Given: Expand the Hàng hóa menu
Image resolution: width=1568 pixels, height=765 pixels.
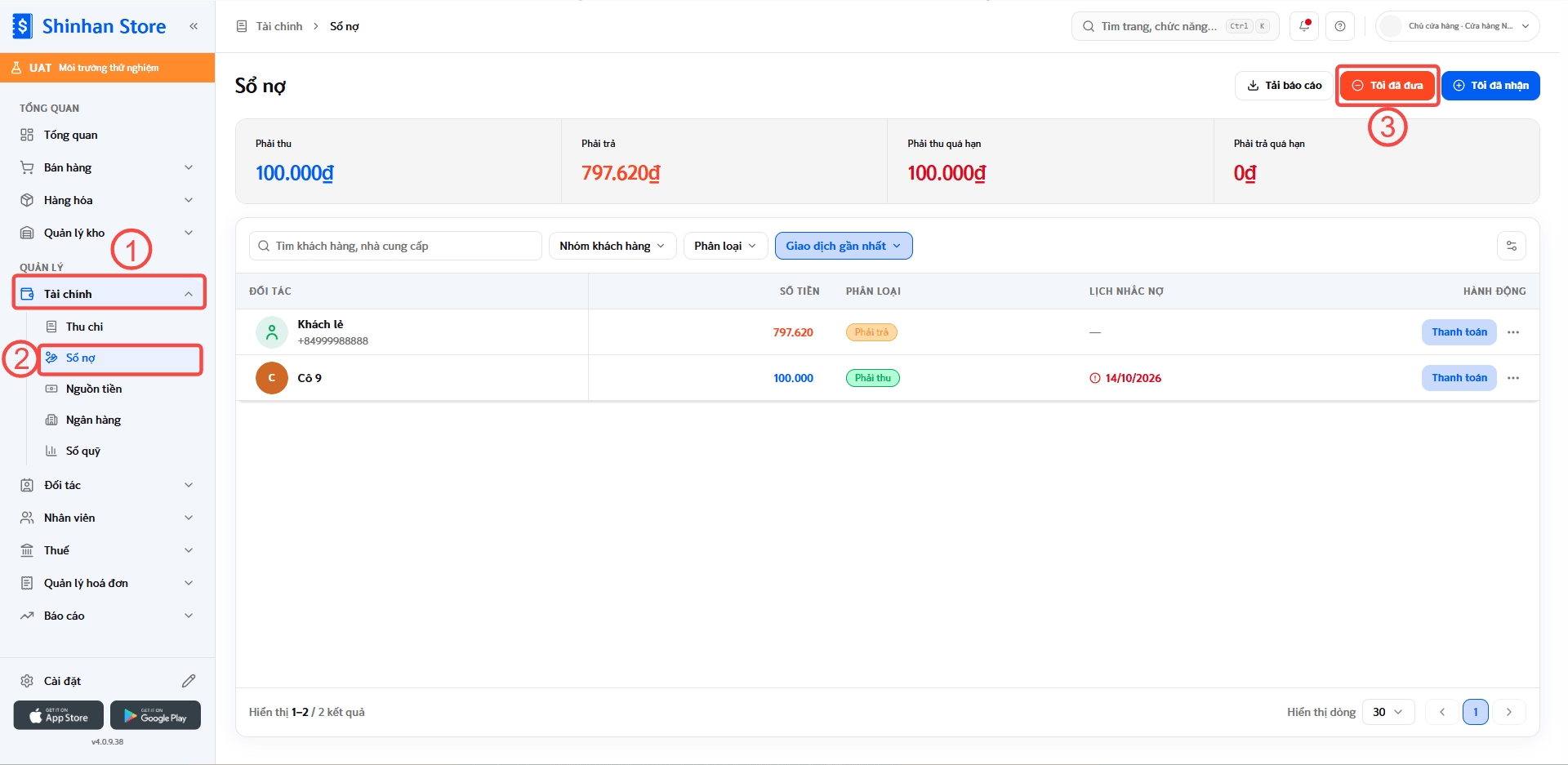Looking at the screenshot, I should pyautogui.click(x=108, y=200).
